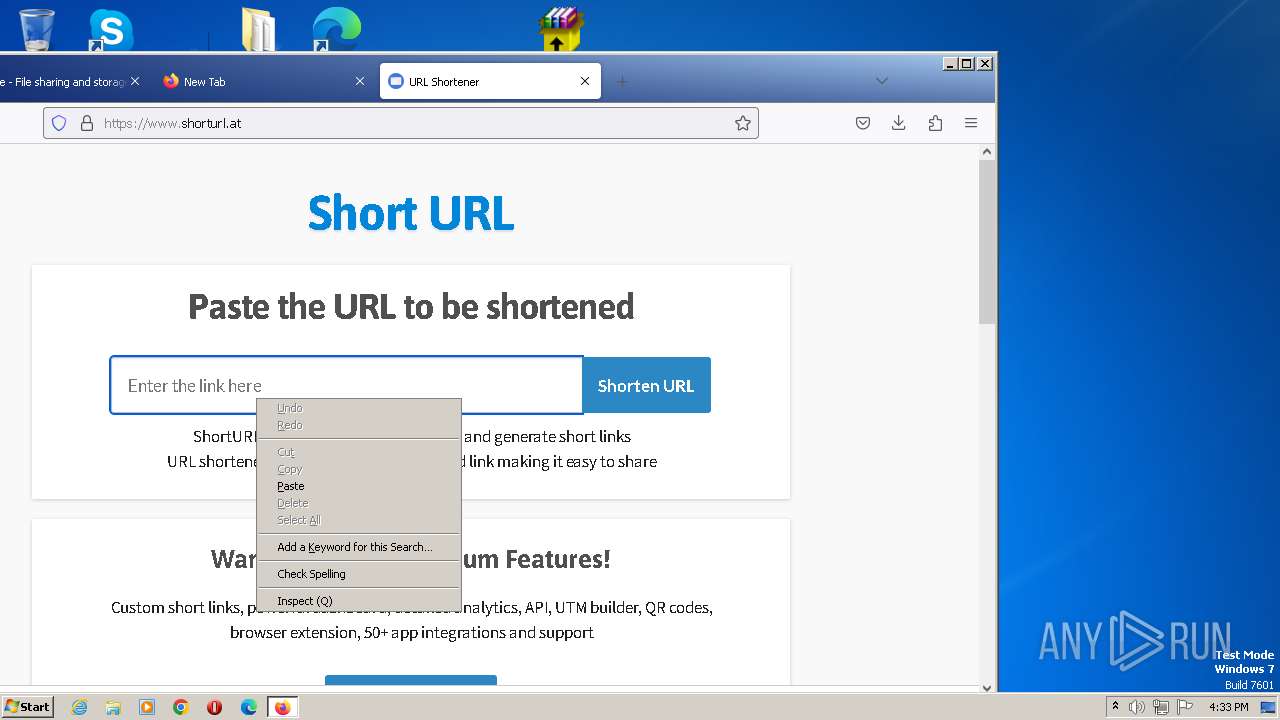
Task: Open the Recycle Bin desktop icon
Action: [36, 29]
